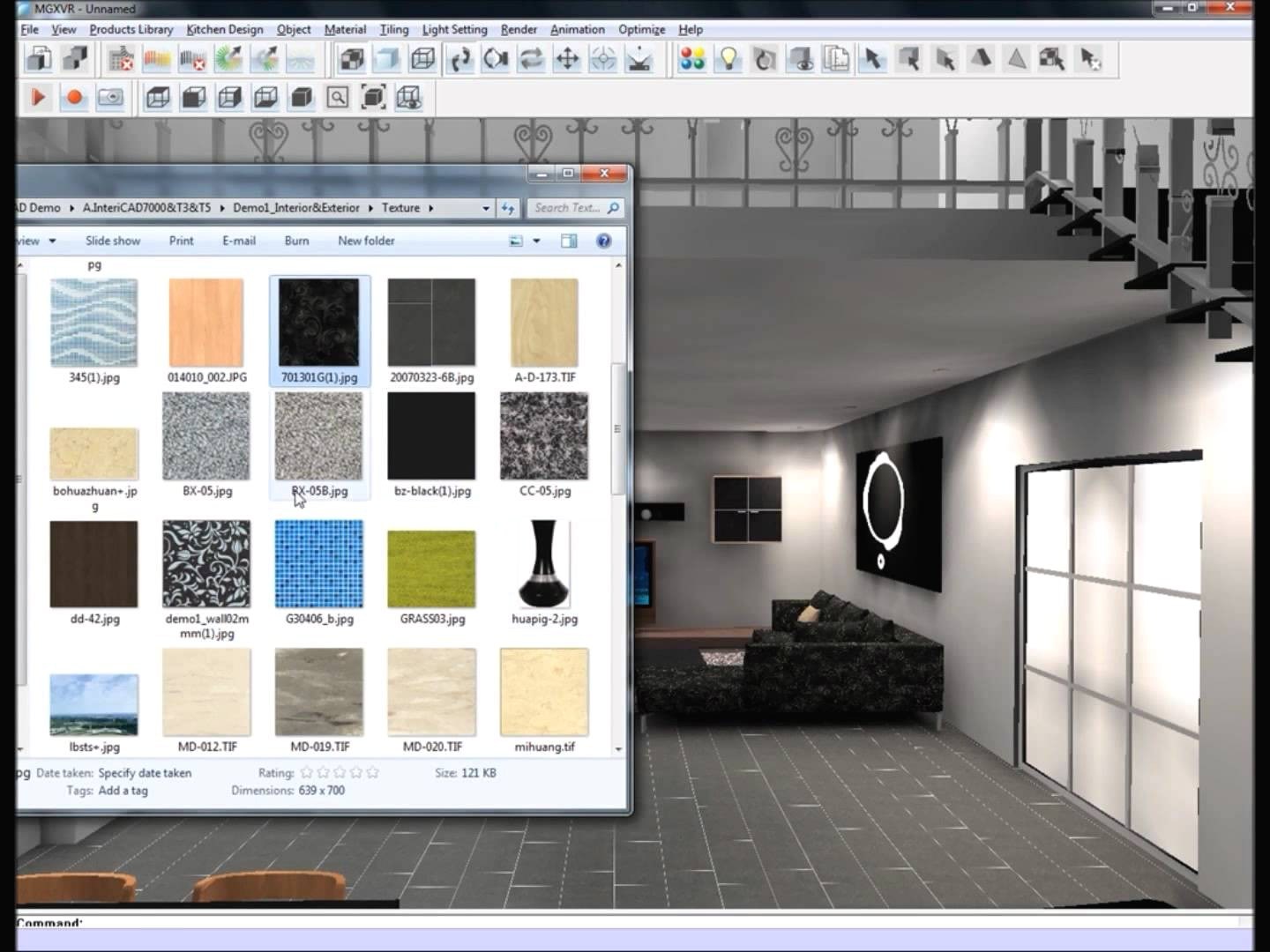Click the zoom-extents cube with corner brackets

tap(373, 97)
